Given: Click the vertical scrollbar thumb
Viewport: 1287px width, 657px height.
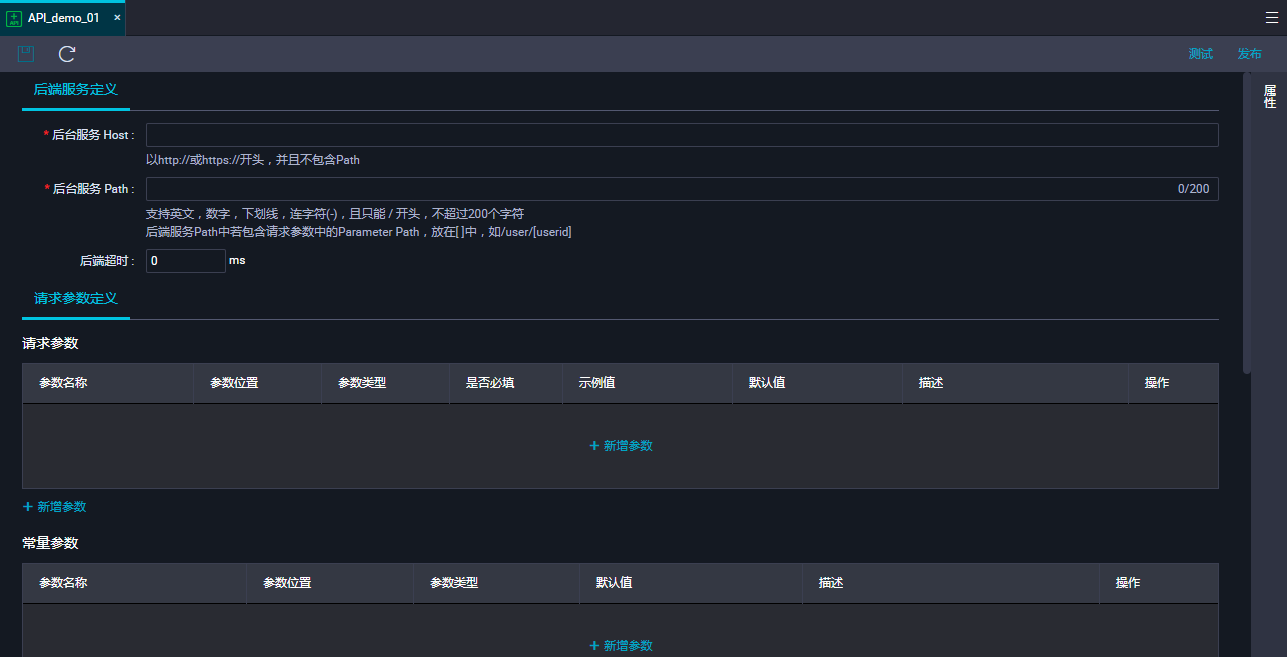Looking at the screenshot, I should click(x=1246, y=222).
